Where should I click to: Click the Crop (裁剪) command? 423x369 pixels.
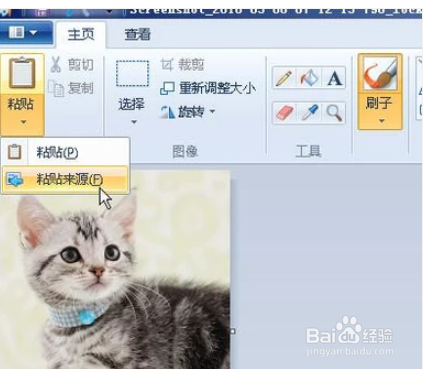182,64
